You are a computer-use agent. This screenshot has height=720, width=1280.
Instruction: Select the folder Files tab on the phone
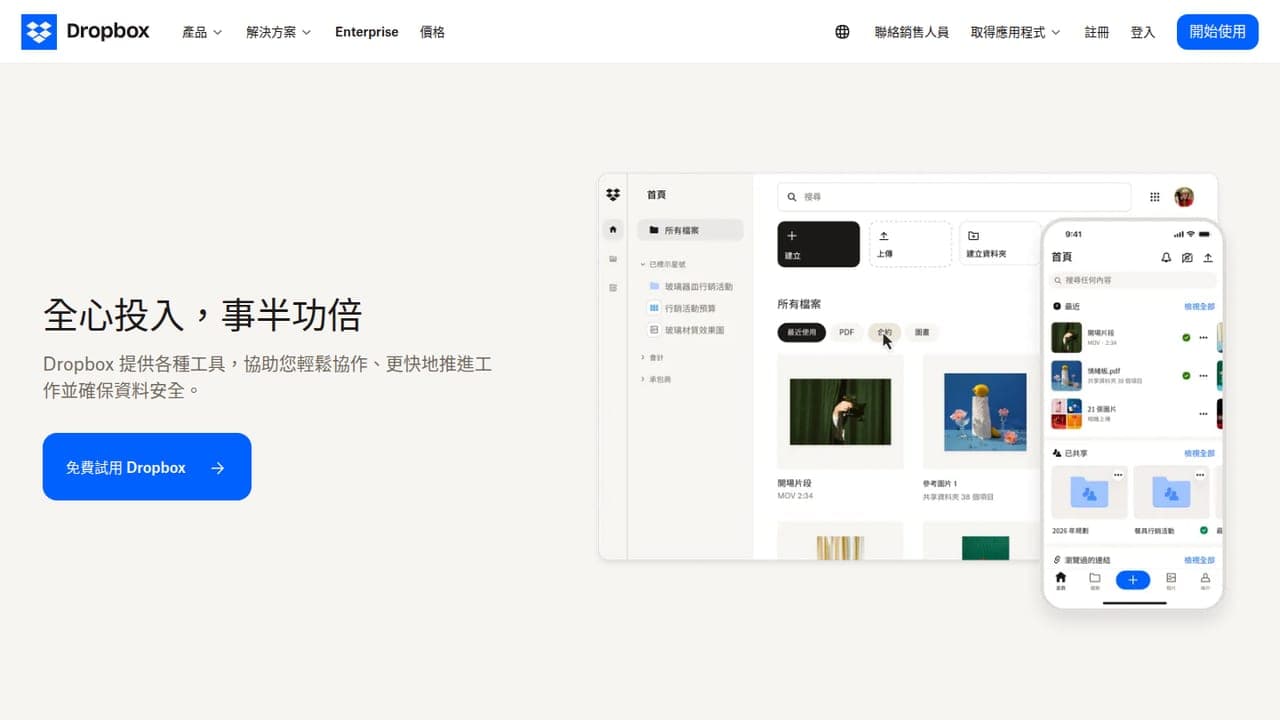1095,581
